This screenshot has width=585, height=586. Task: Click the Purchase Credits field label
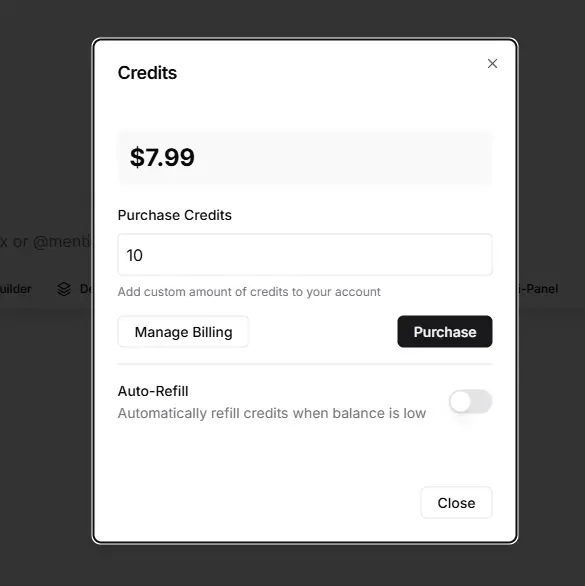(175, 215)
